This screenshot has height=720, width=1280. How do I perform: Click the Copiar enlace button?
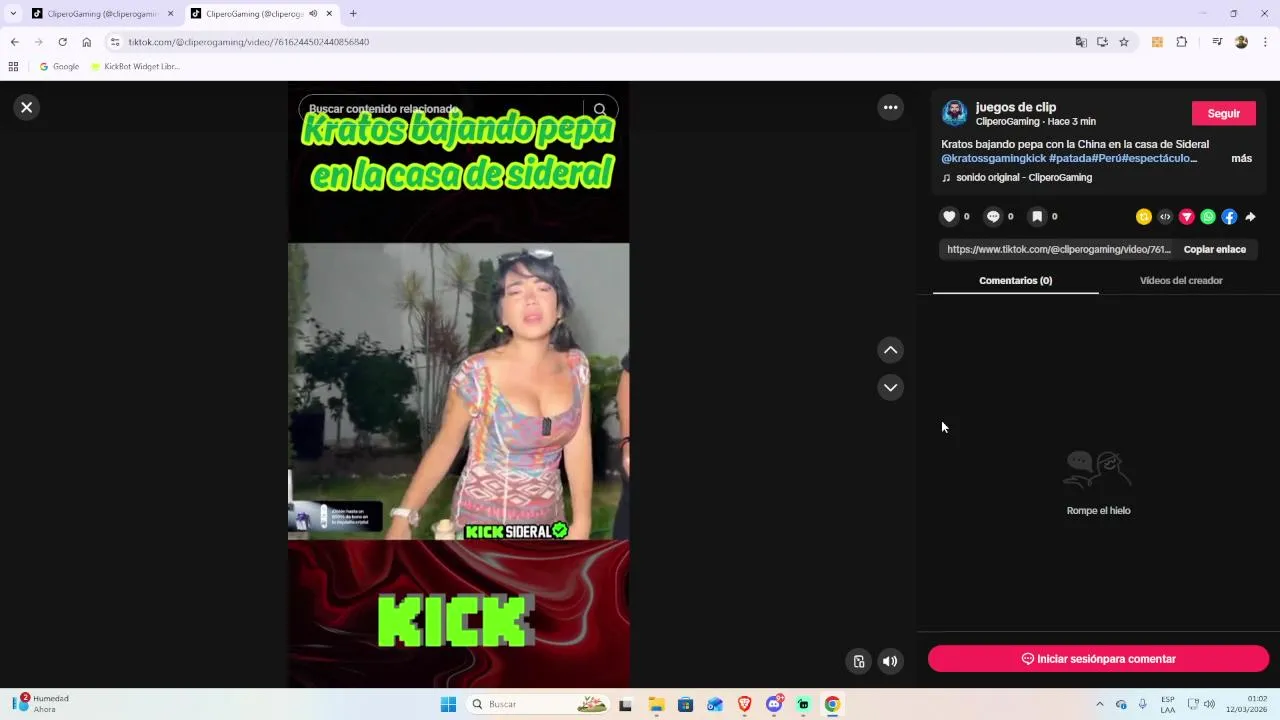pyautogui.click(x=1215, y=249)
